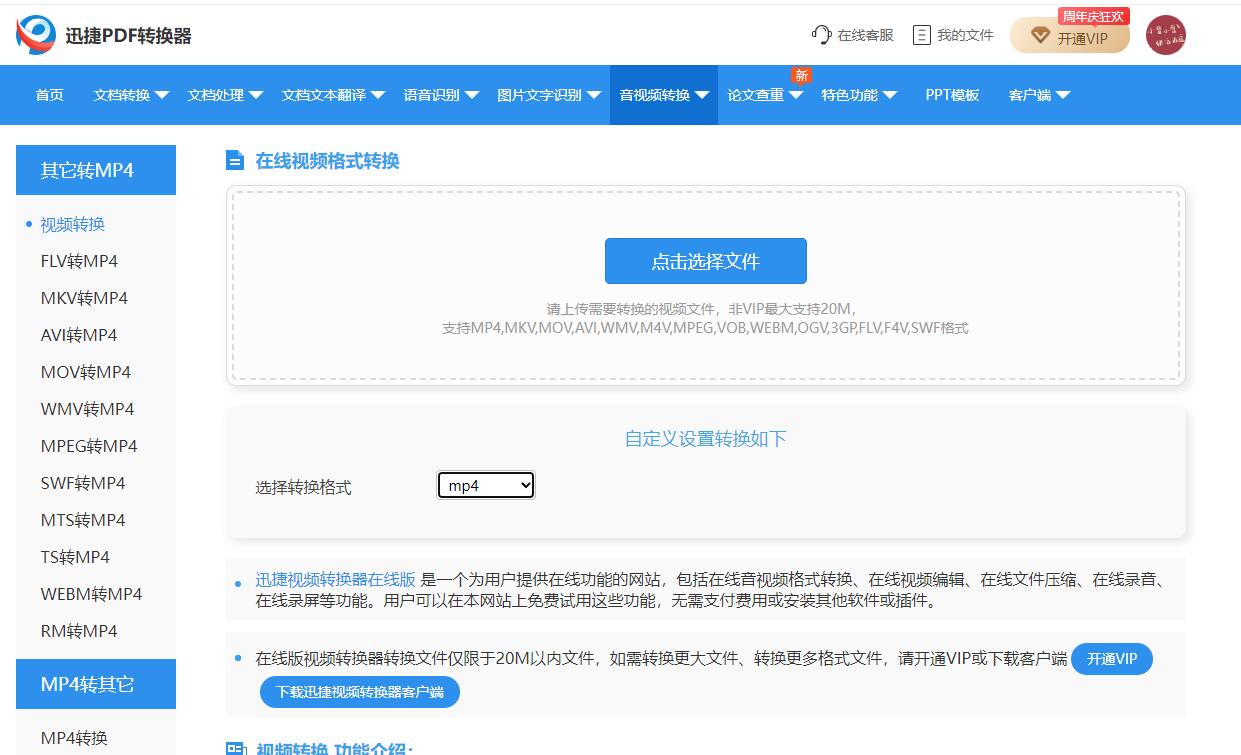Select TS转MP4 in the sidebar
Screen dimensions: 1241x755
tap(75, 557)
